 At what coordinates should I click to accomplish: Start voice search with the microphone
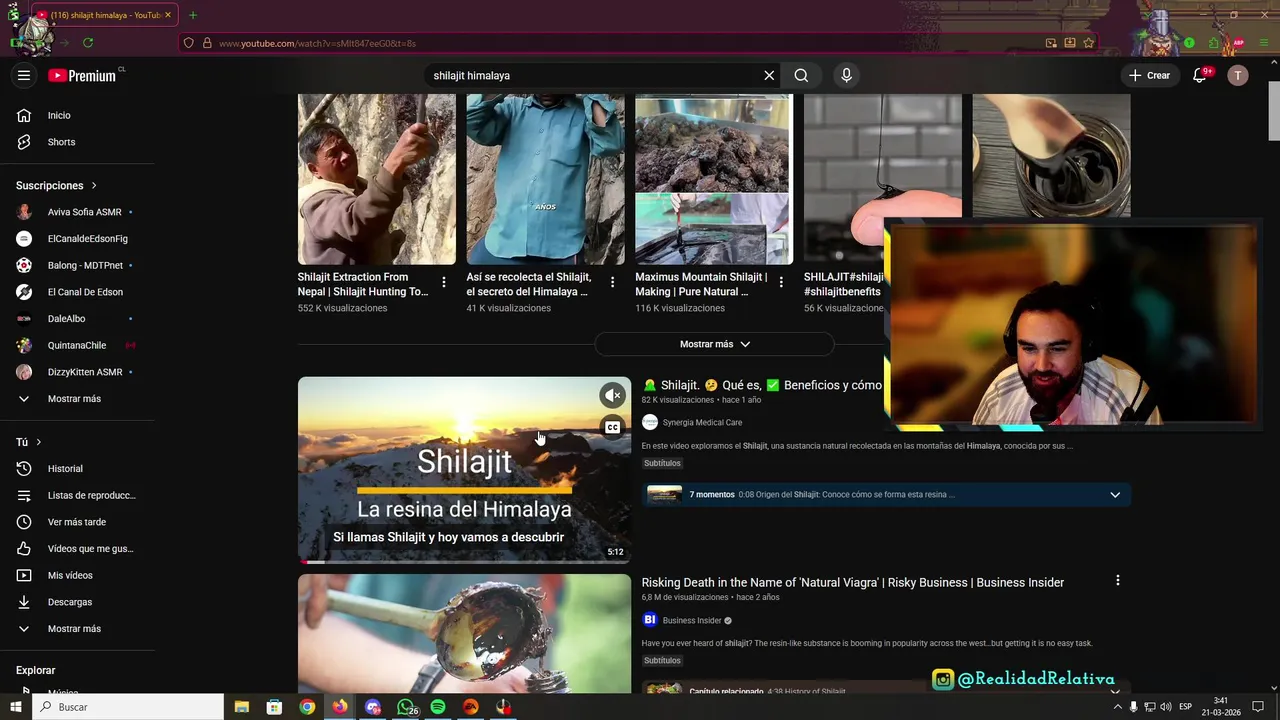tap(846, 75)
